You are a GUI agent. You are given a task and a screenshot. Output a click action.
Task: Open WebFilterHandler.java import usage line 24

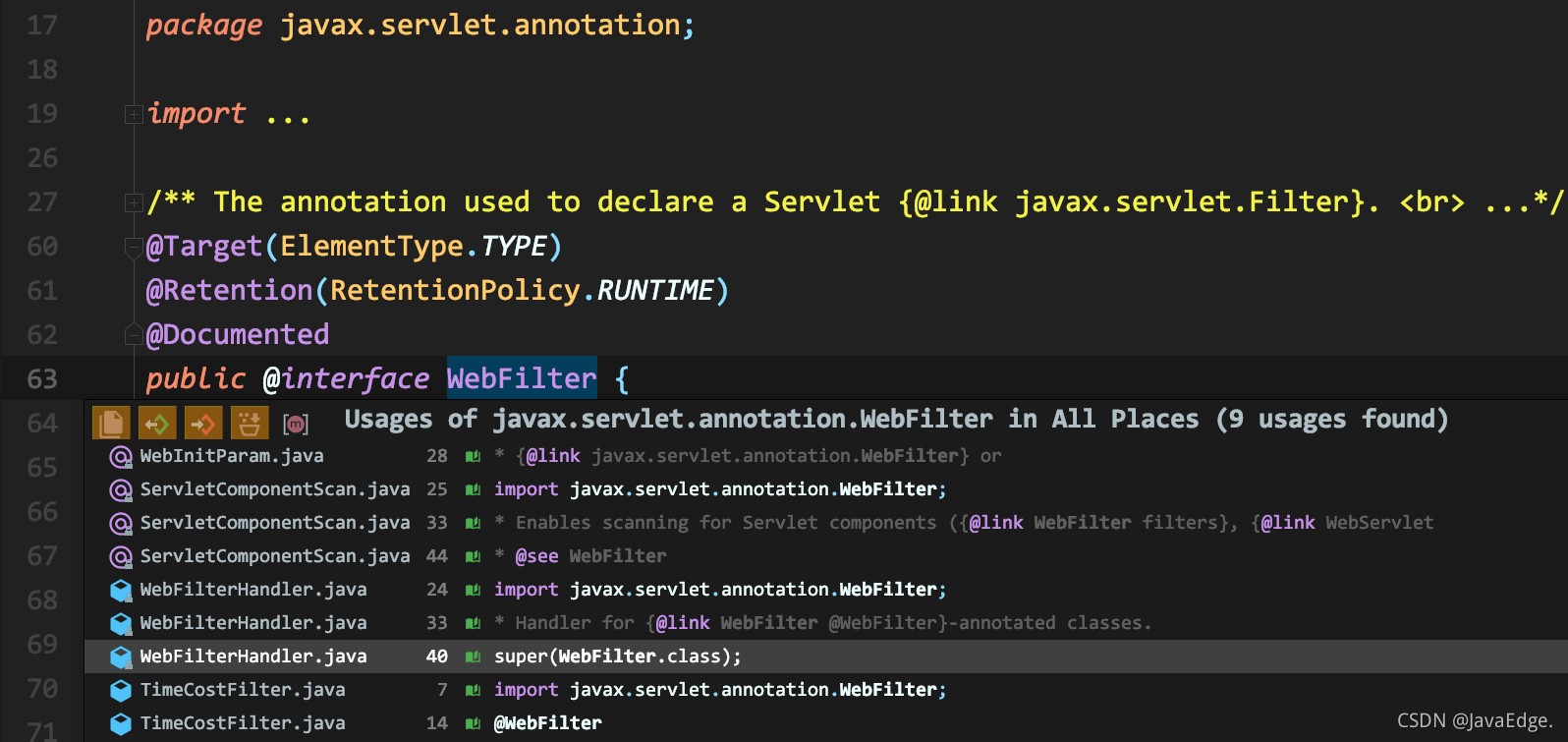click(x=825, y=590)
